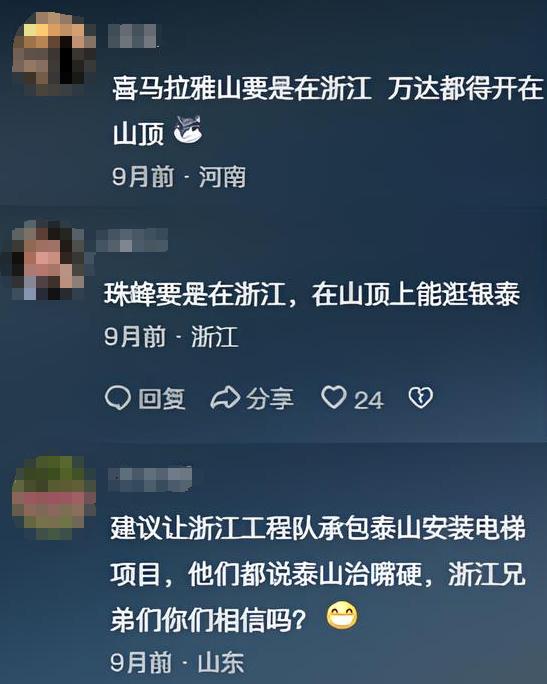Select the 珠峰要是在浙江 comment text

[312, 294]
